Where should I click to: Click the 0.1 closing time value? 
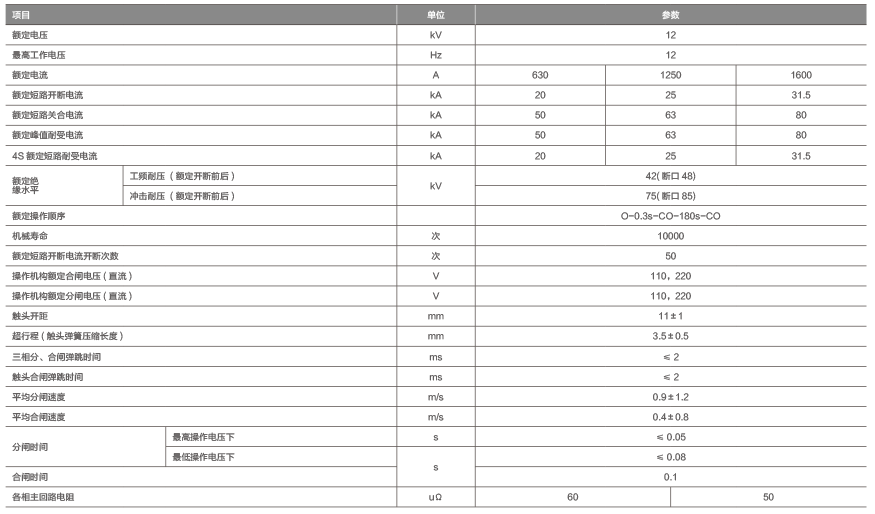[670, 478]
